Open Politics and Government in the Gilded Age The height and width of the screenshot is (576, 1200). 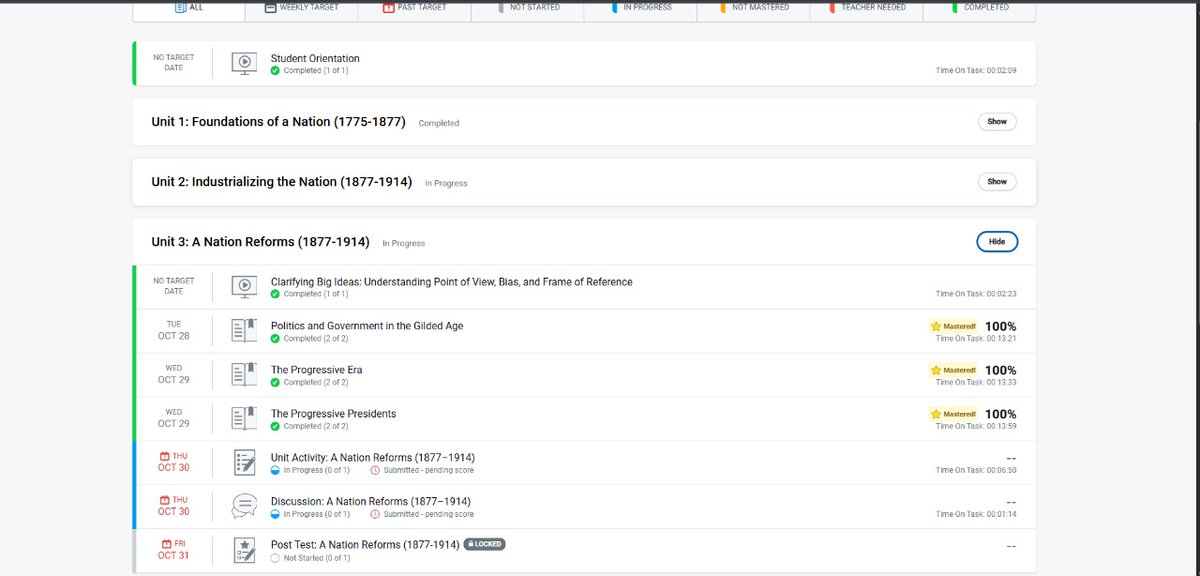click(x=367, y=326)
